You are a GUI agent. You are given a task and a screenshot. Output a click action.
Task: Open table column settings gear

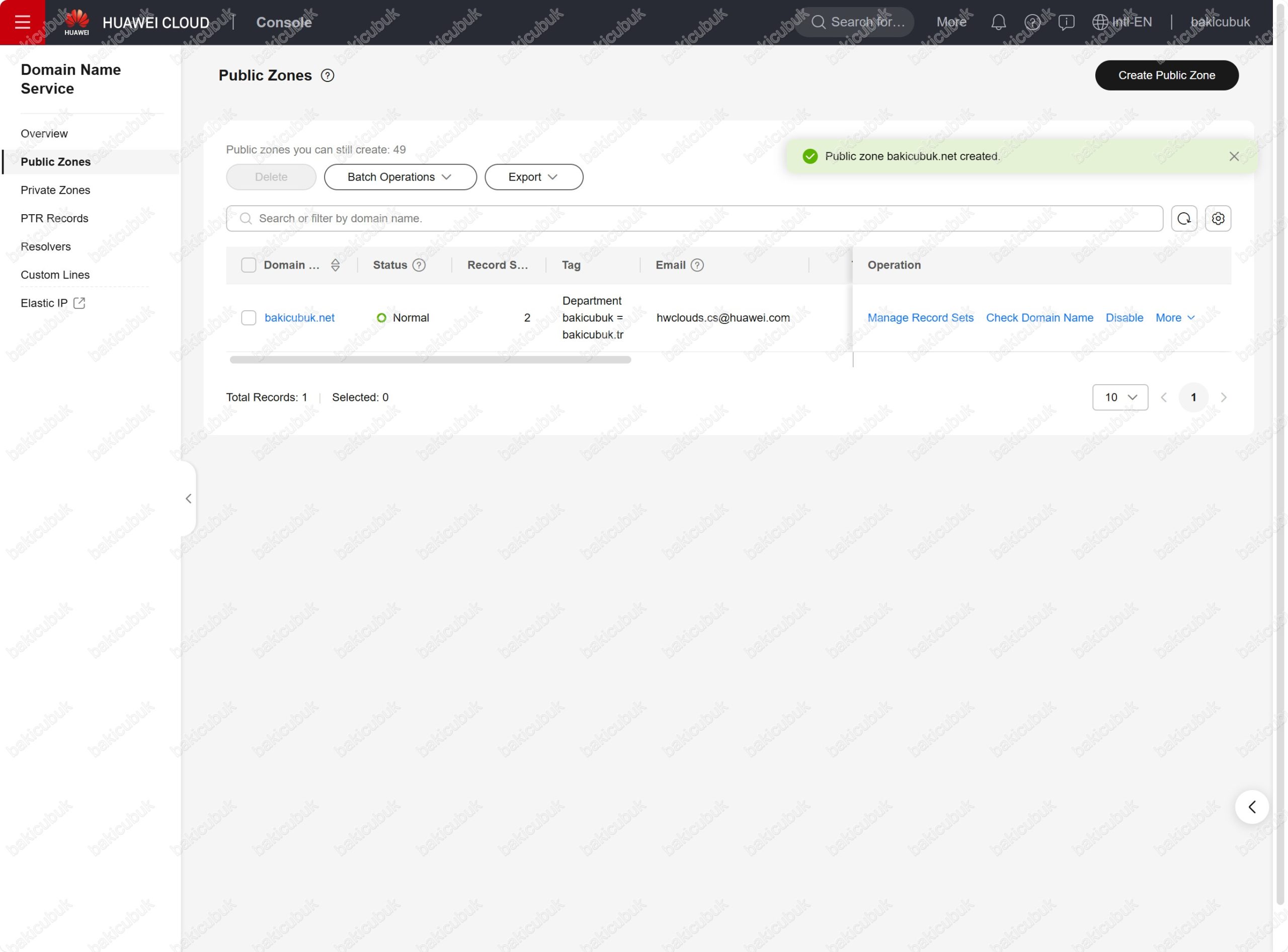(1218, 218)
